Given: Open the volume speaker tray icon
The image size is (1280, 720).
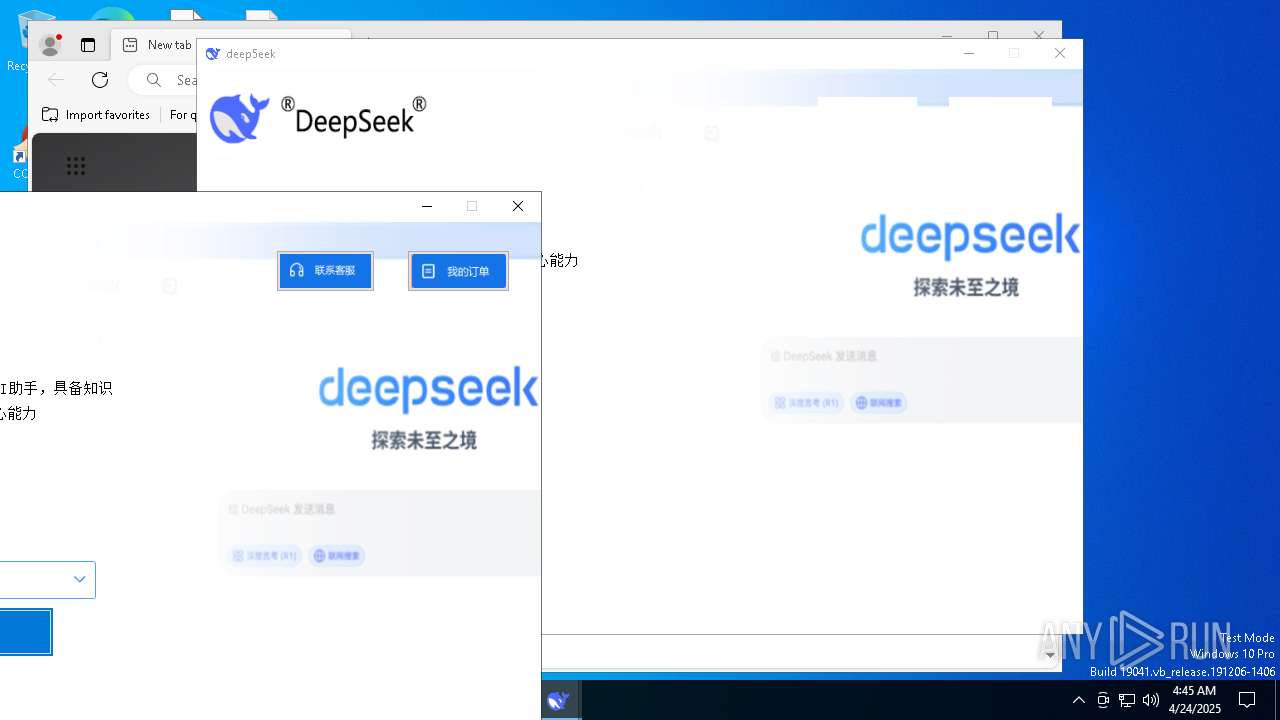Looking at the screenshot, I should [1151, 700].
